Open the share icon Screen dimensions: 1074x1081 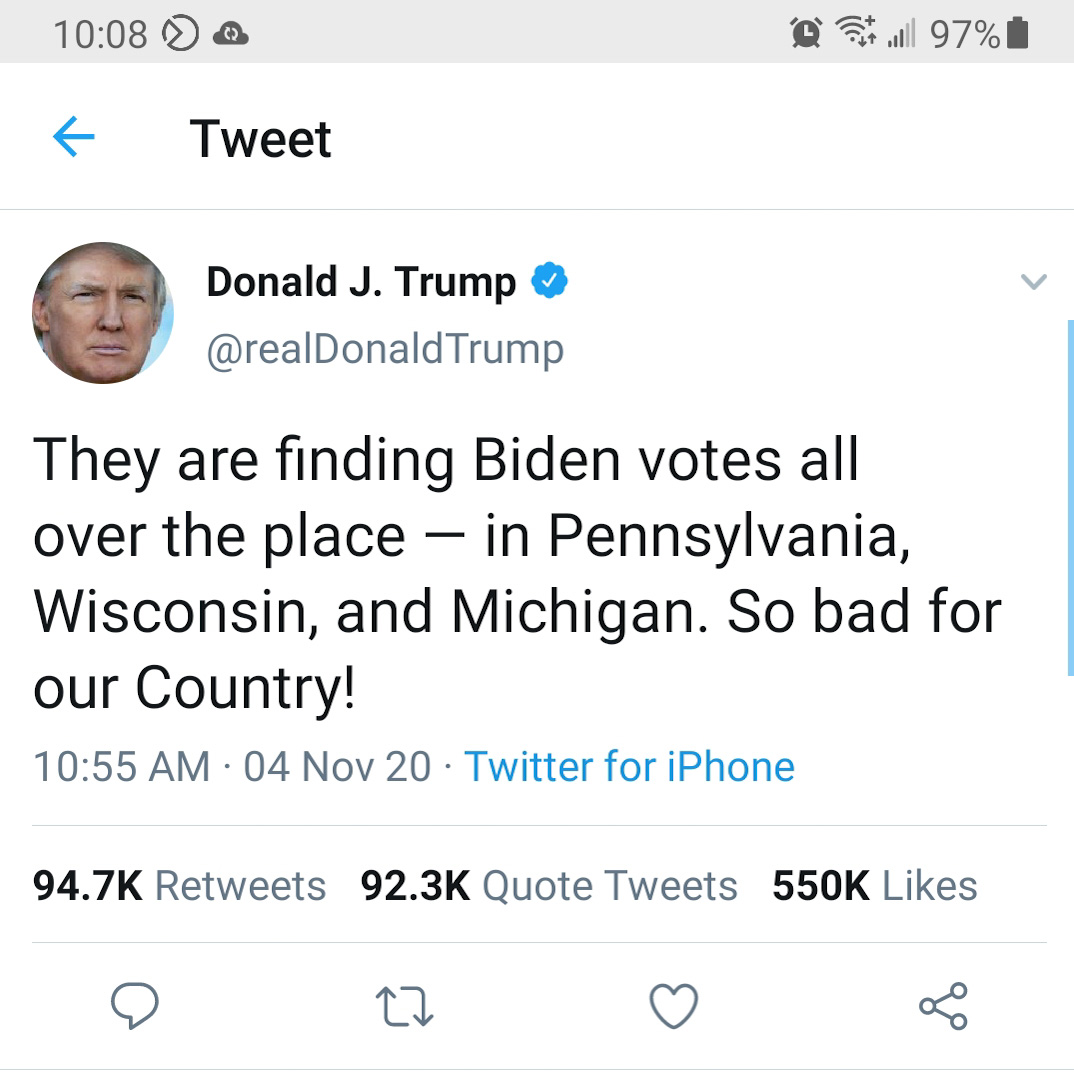944,1007
